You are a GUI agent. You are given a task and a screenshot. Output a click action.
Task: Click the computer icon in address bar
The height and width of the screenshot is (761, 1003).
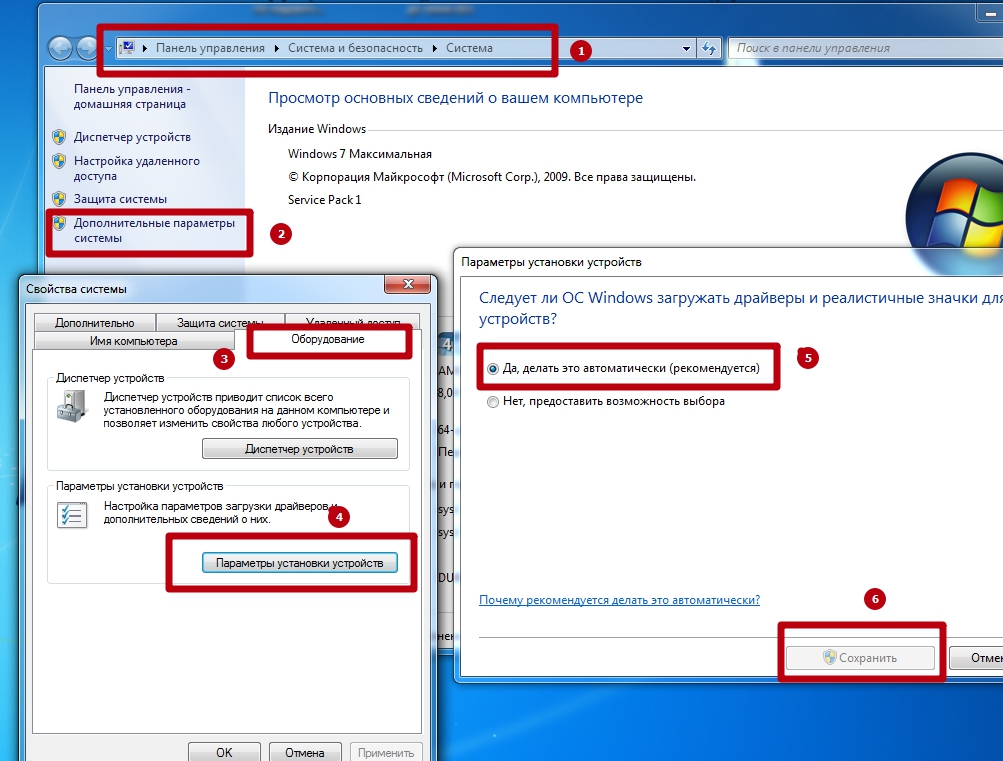[x=128, y=48]
